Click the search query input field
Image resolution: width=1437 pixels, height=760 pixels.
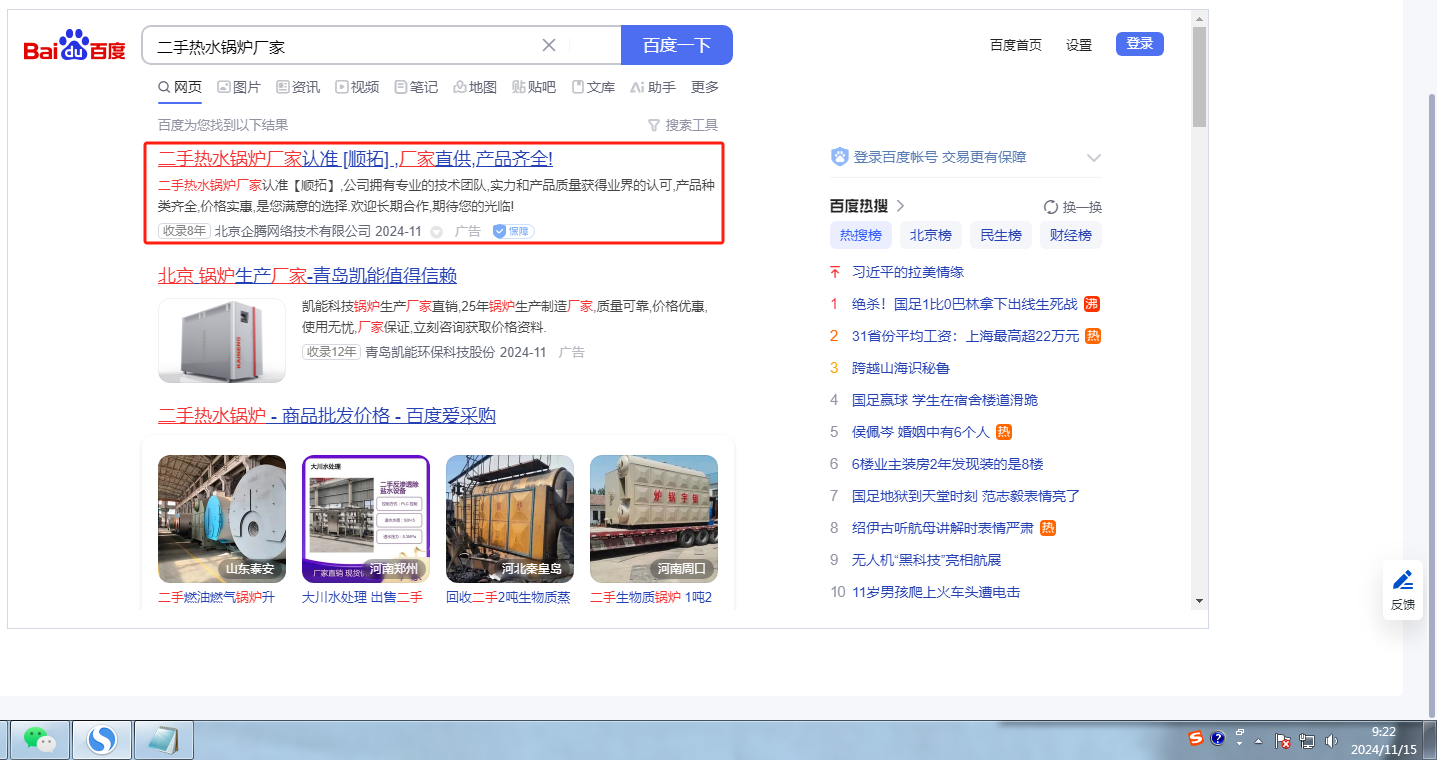click(x=340, y=46)
